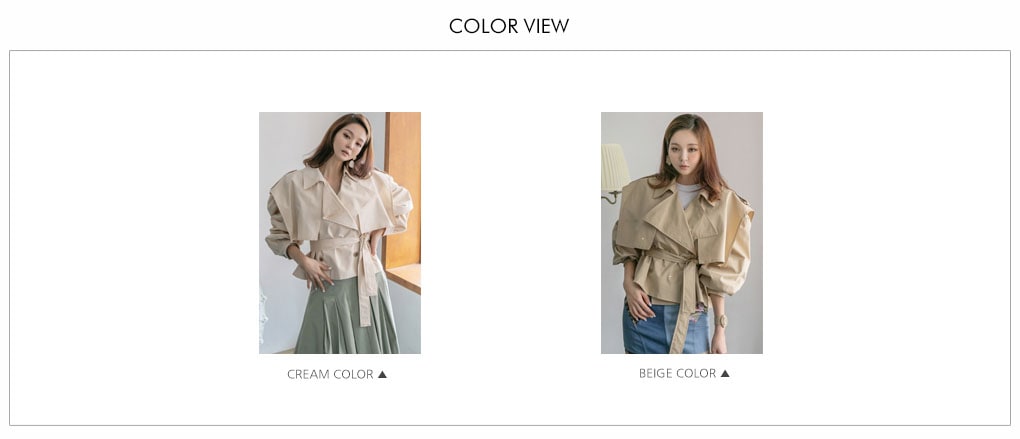The height and width of the screenshot is (439, 1020).
Task: Click the wall lamp in beige photo
Action: (x=613, y=171)
